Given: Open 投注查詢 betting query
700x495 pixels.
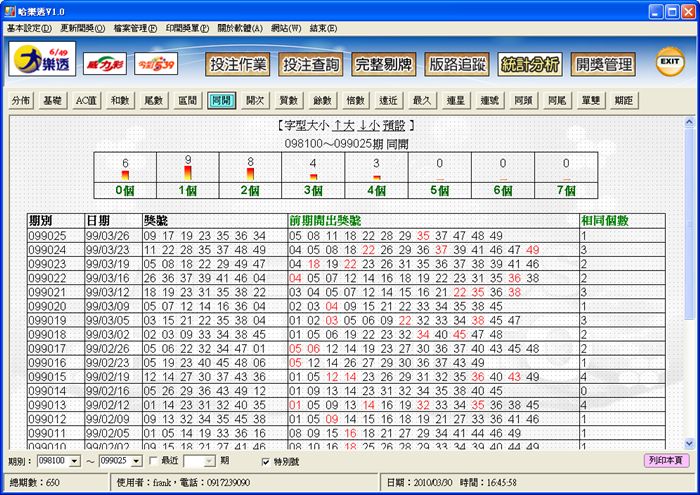Looking at the screenshot, I should point(311,64).
